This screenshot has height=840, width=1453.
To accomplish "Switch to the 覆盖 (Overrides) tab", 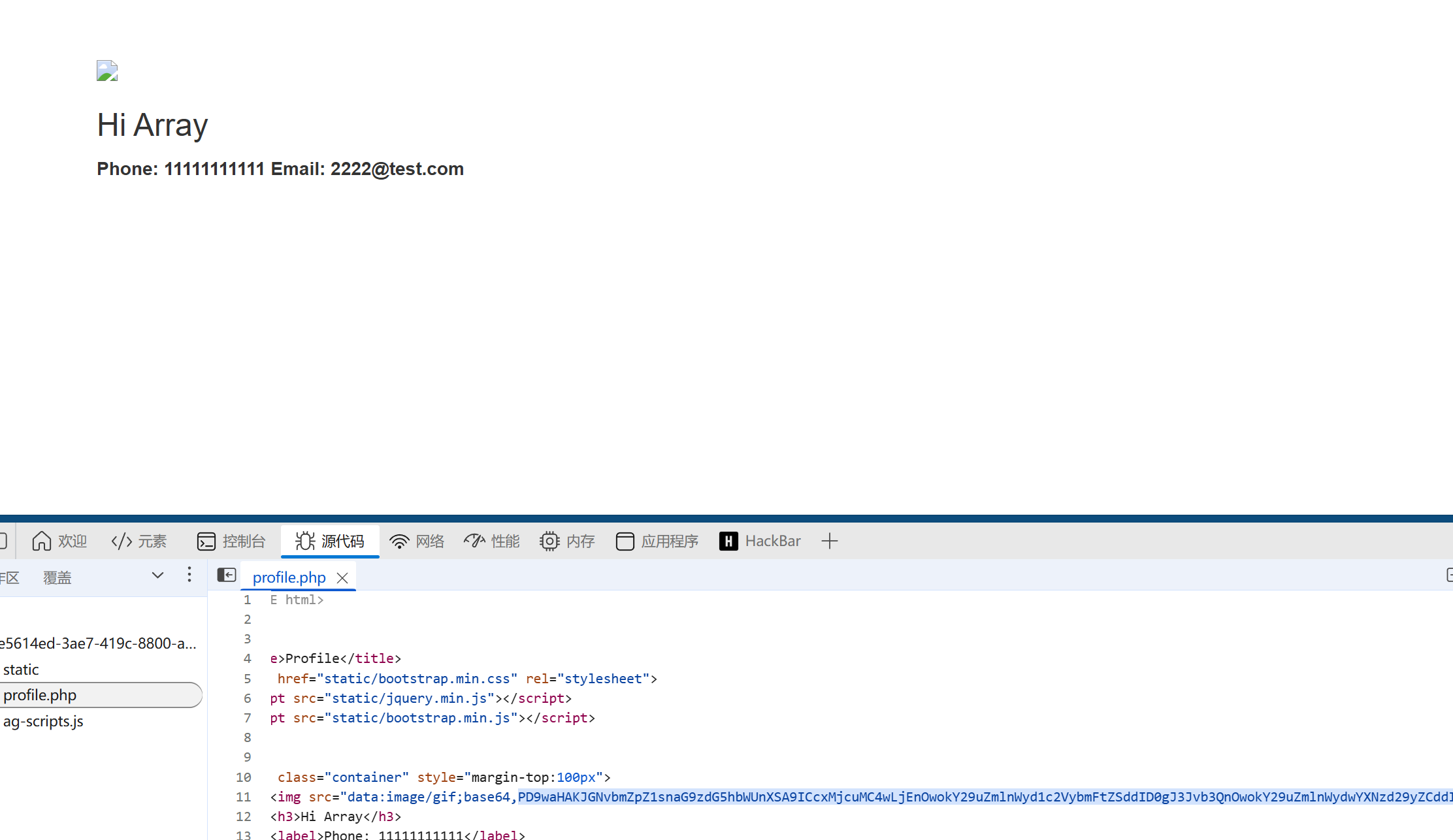I will pos(57,577).
